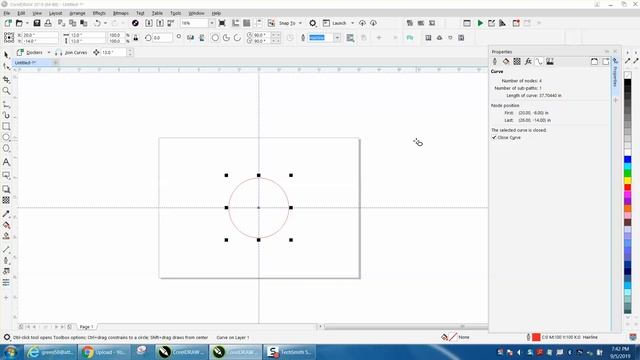Open the Transparency tab in Properties docker

[x=517, y=62]
